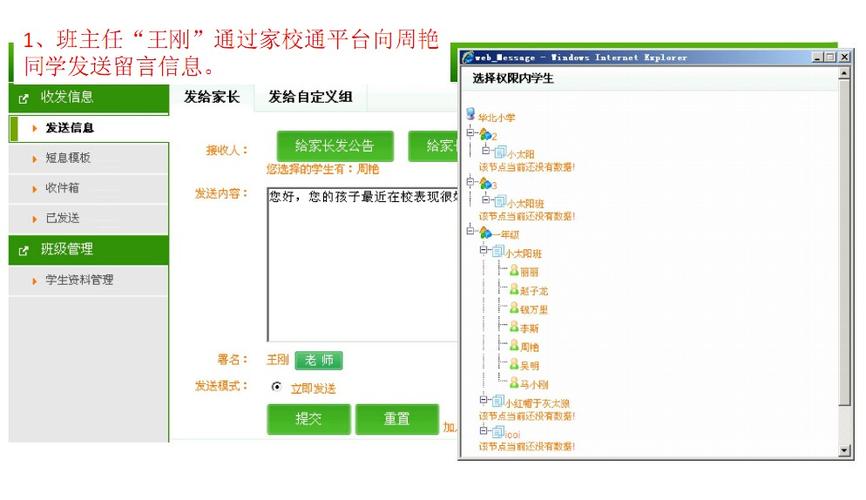Select student 周艳's person icon in tree

514,345
